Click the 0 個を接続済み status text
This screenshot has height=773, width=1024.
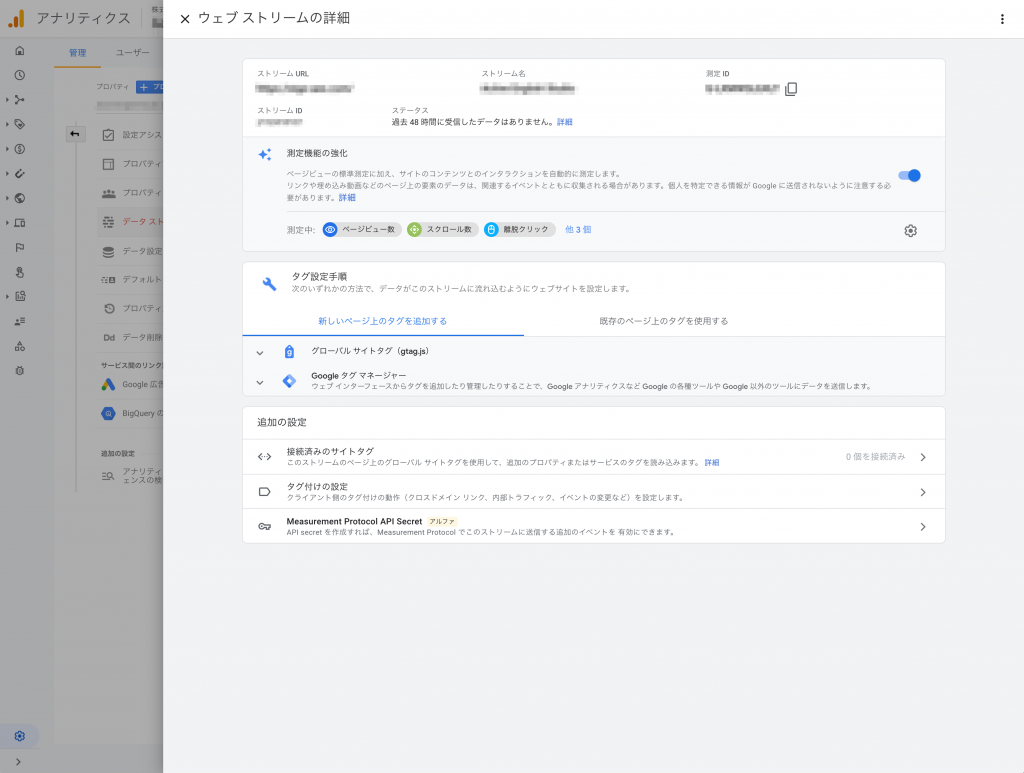(875, 457)
